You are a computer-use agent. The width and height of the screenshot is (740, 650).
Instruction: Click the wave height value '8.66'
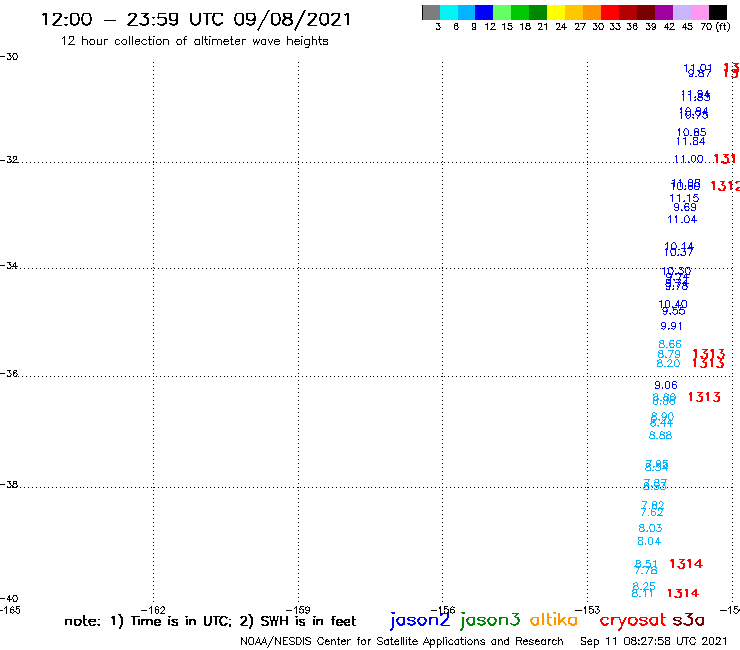670,344
